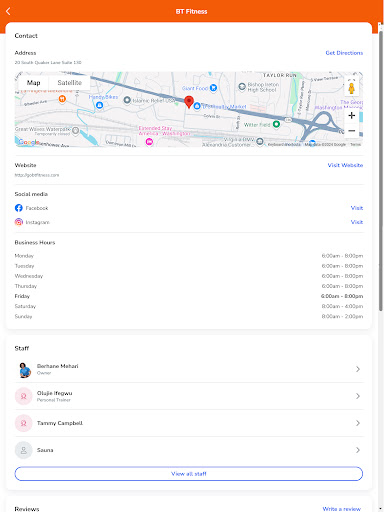Click the street address text
Viewport: 384px width, 512px height.
[48, 62]
